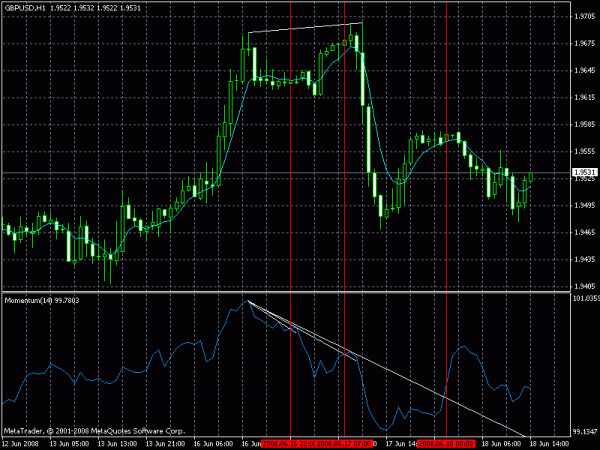
Task: Select the long descending trendline in Momentum window
Action: pos(386,369)
